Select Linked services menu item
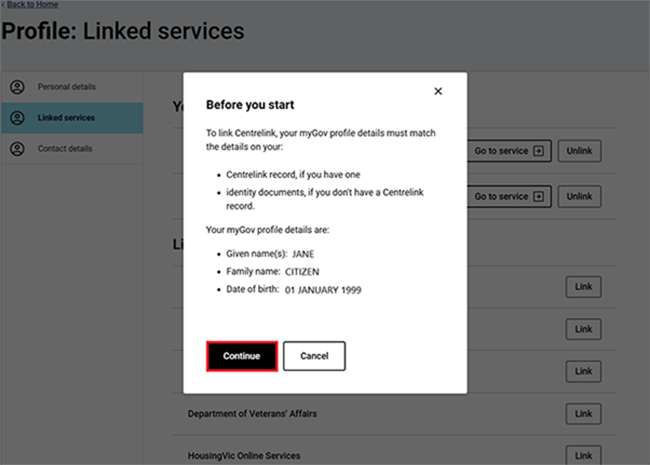Viewport: 650px width, 465px height. click(x=66, y=118)
